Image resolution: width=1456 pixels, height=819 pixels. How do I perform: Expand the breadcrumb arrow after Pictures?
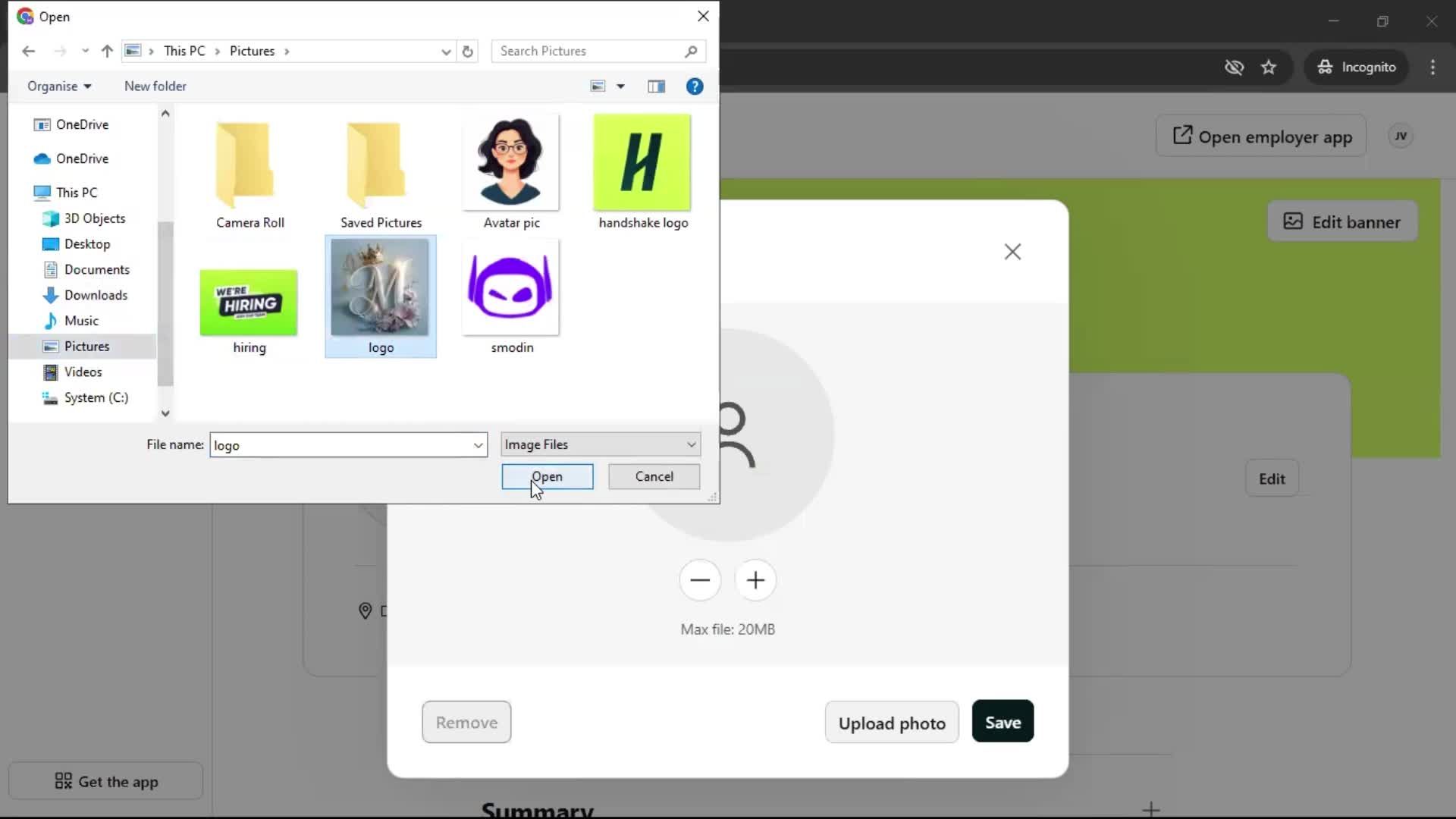click(x=287, y=52)
